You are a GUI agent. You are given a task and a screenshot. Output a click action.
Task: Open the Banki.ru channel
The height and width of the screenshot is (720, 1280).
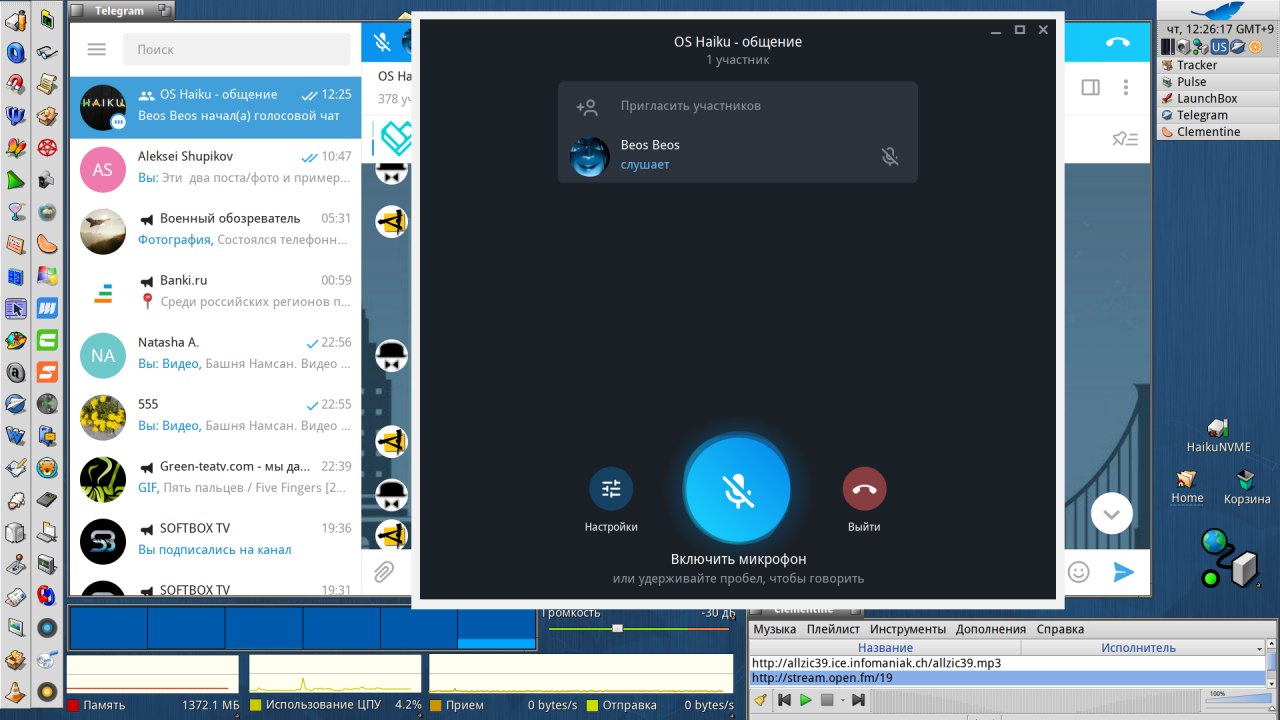click(x=215, y=294)
